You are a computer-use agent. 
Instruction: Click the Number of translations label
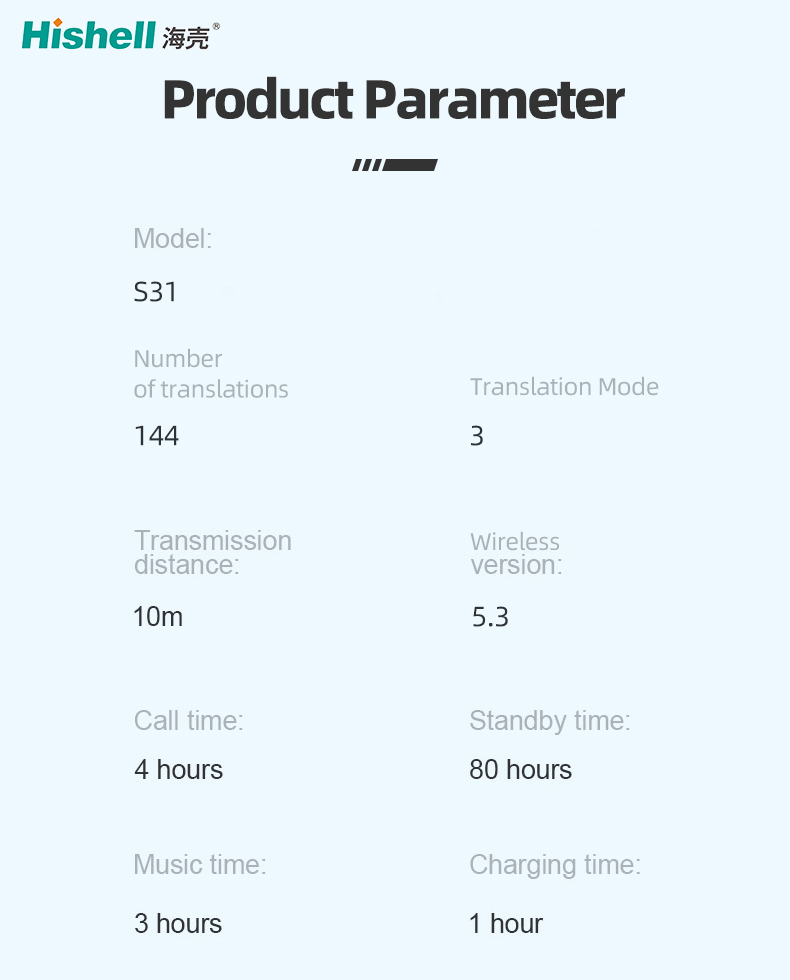pyautogui.click(x=211, y=374)
